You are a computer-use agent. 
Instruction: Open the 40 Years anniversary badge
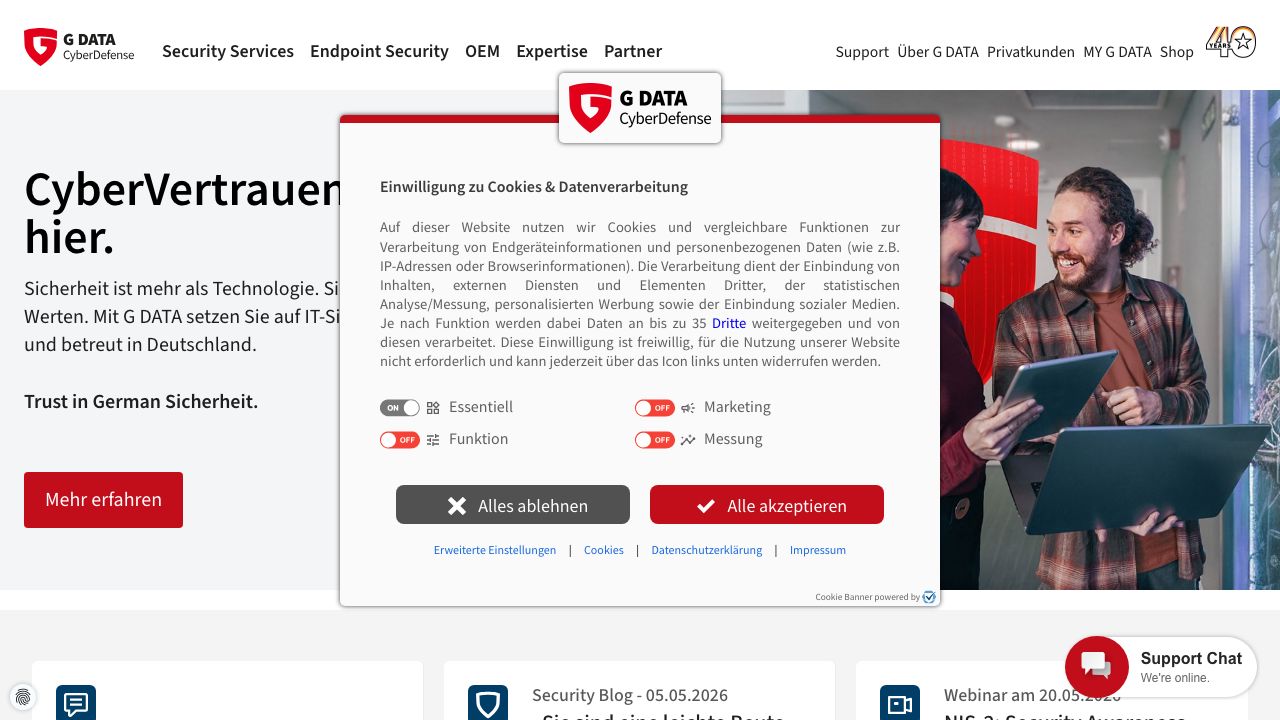tap(1230, 42)
